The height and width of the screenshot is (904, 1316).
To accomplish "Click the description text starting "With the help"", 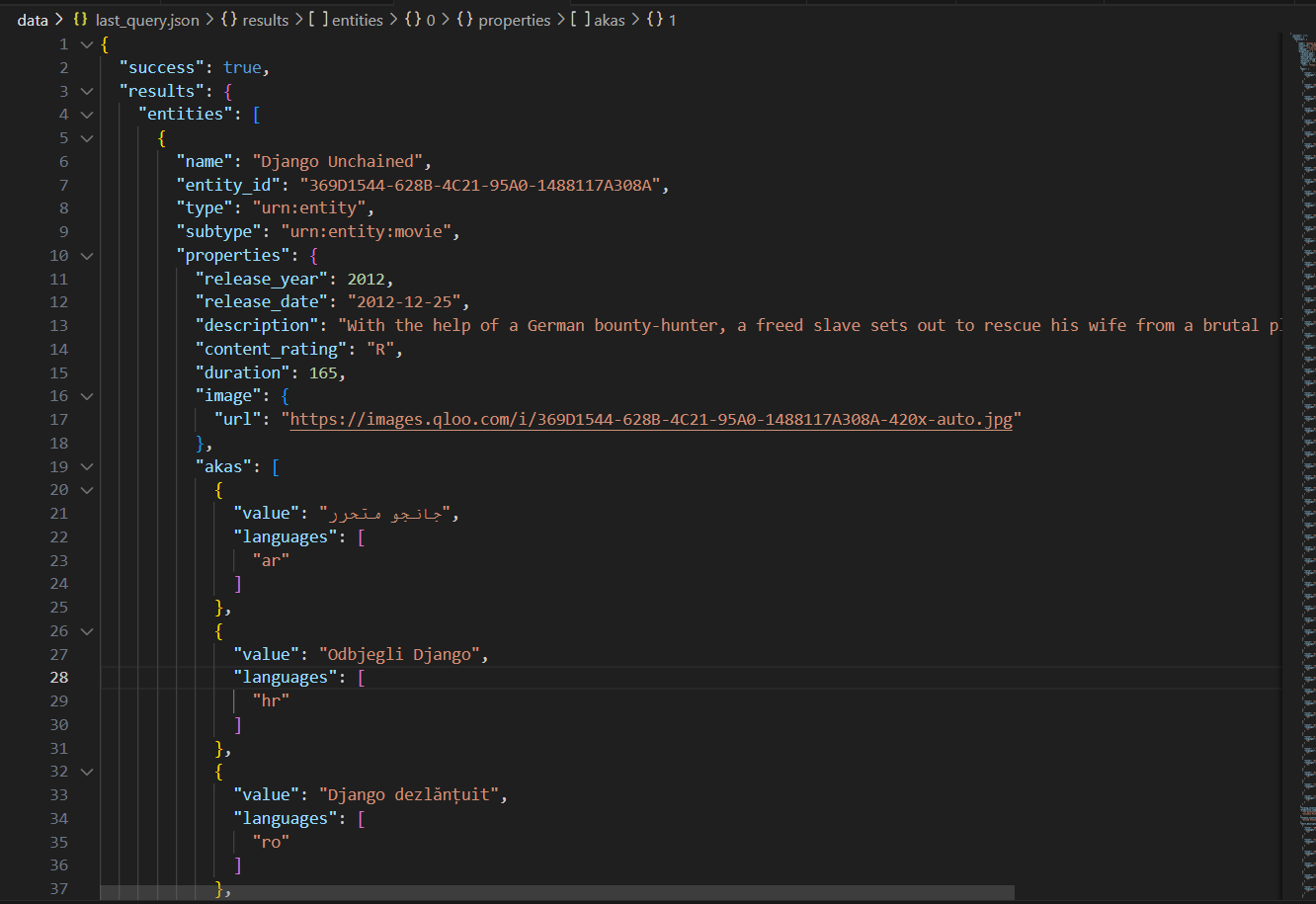I will pos(808,326).
